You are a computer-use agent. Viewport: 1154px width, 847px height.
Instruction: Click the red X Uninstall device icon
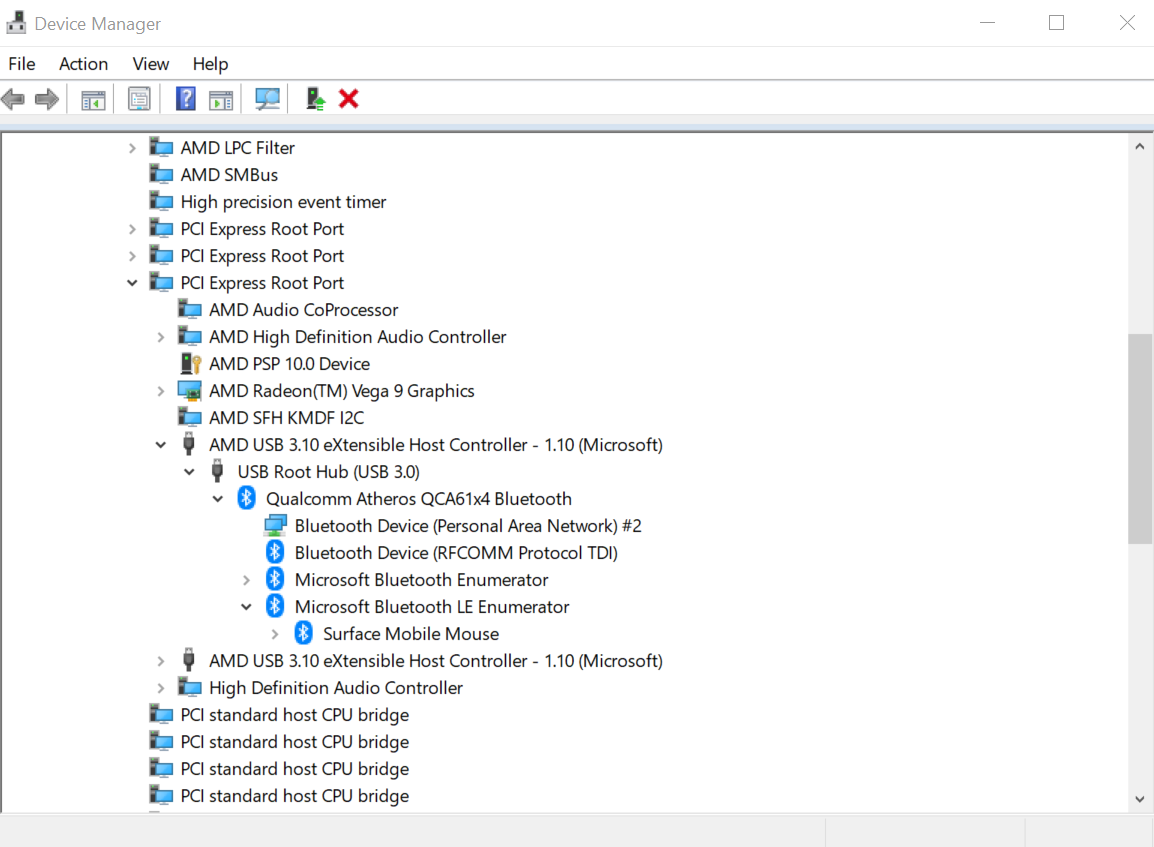coord(349,99)
